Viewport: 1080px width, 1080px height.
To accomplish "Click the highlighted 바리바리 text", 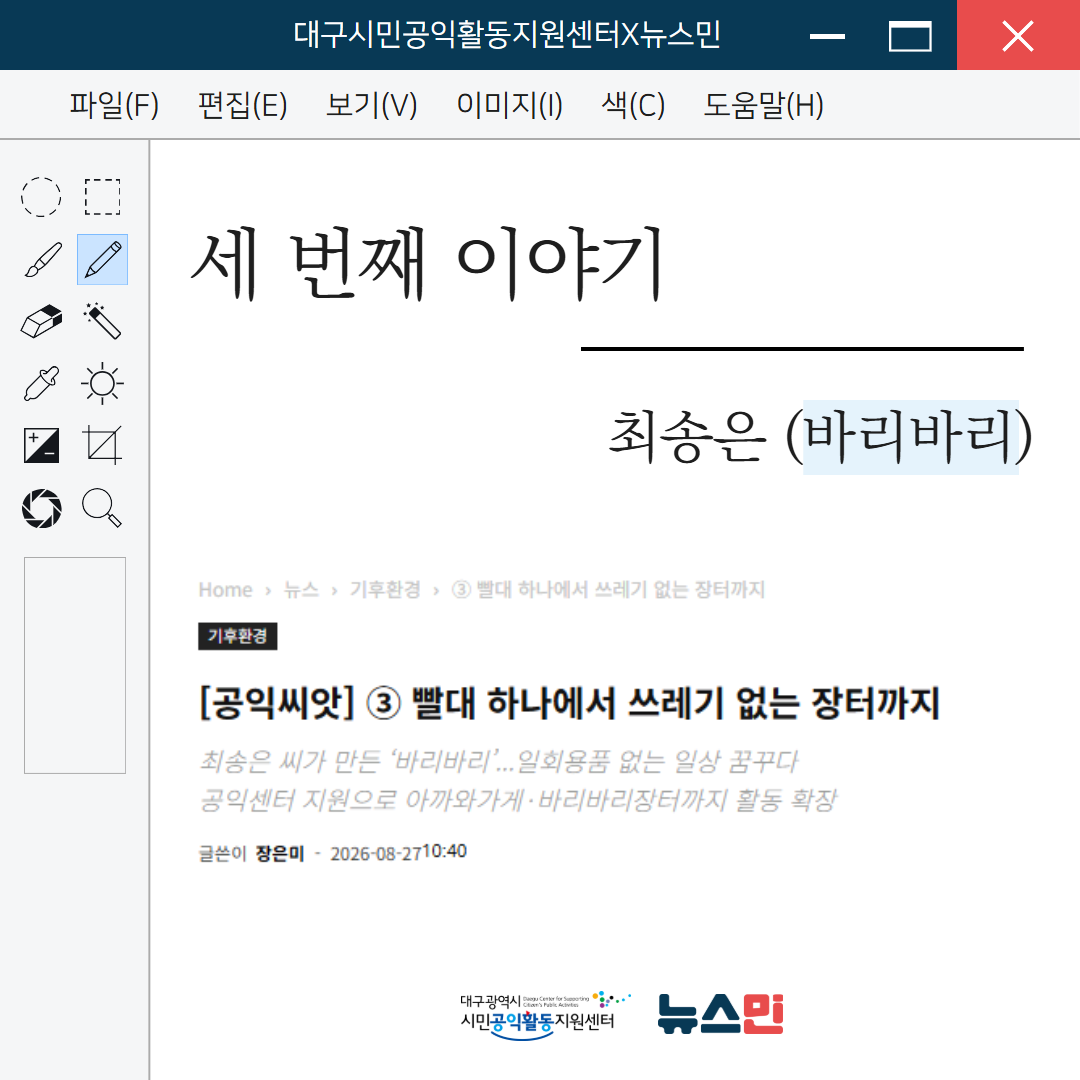I will [x=911, y=437].
